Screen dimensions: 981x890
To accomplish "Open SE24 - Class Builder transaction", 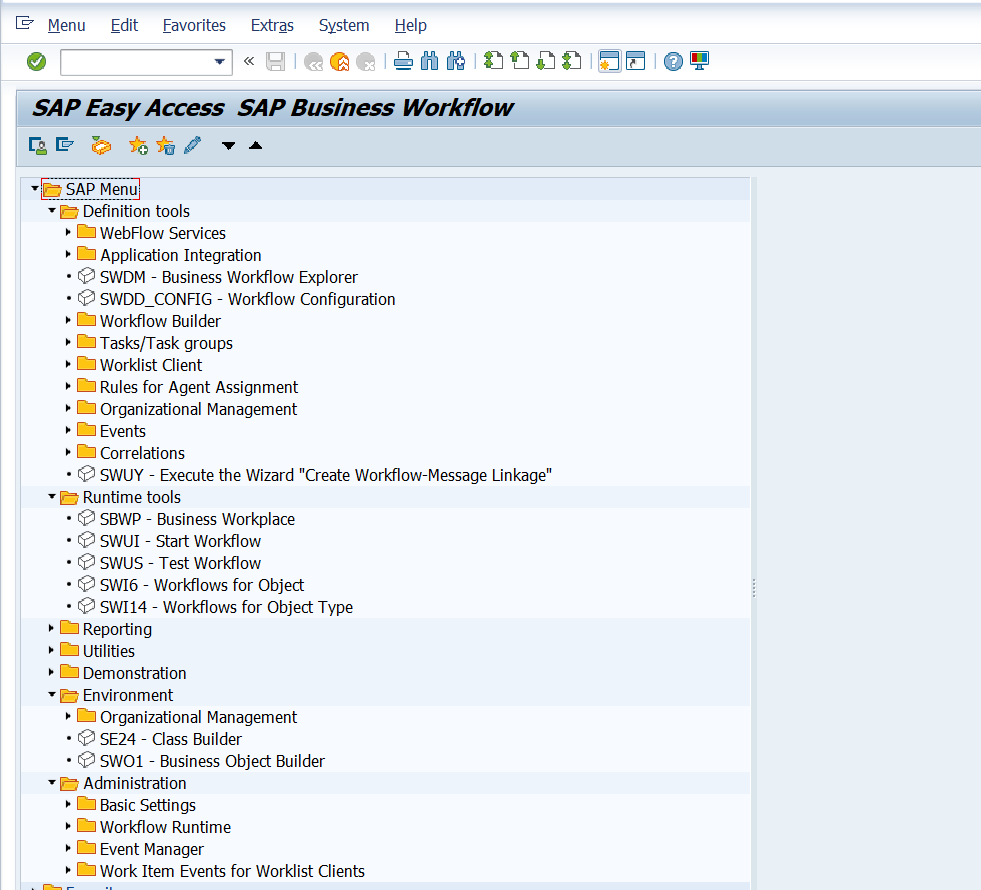I will [170, 739].
